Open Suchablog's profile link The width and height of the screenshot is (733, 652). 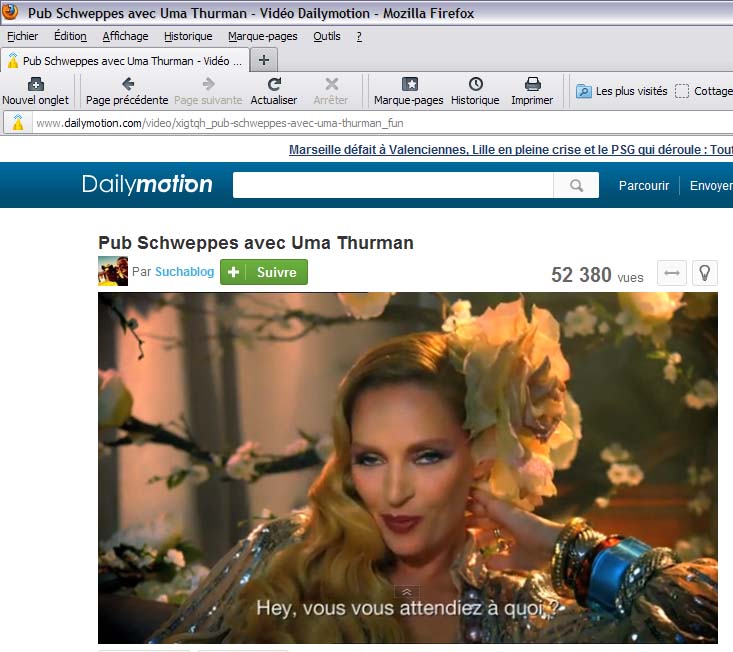tap(184, 272)
